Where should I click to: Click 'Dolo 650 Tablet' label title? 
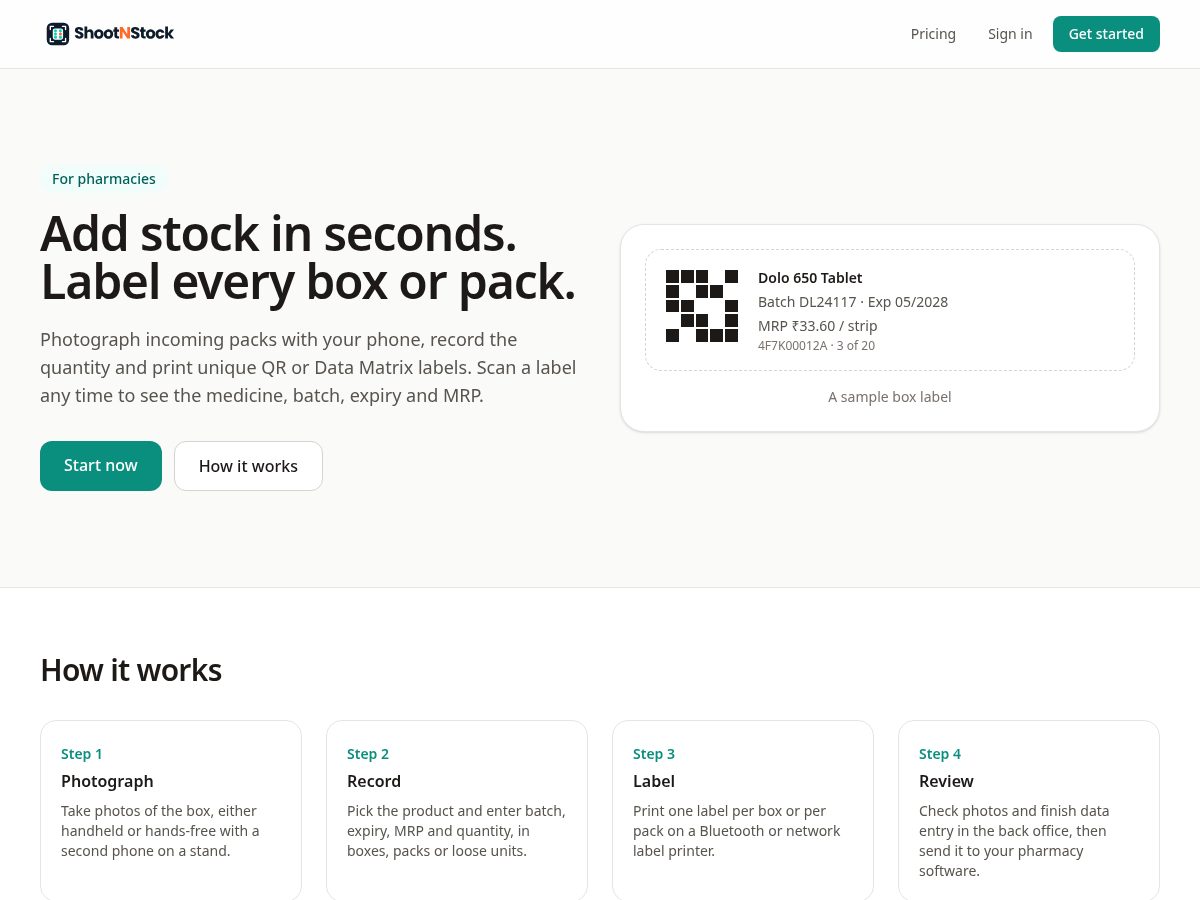point(810,278)
